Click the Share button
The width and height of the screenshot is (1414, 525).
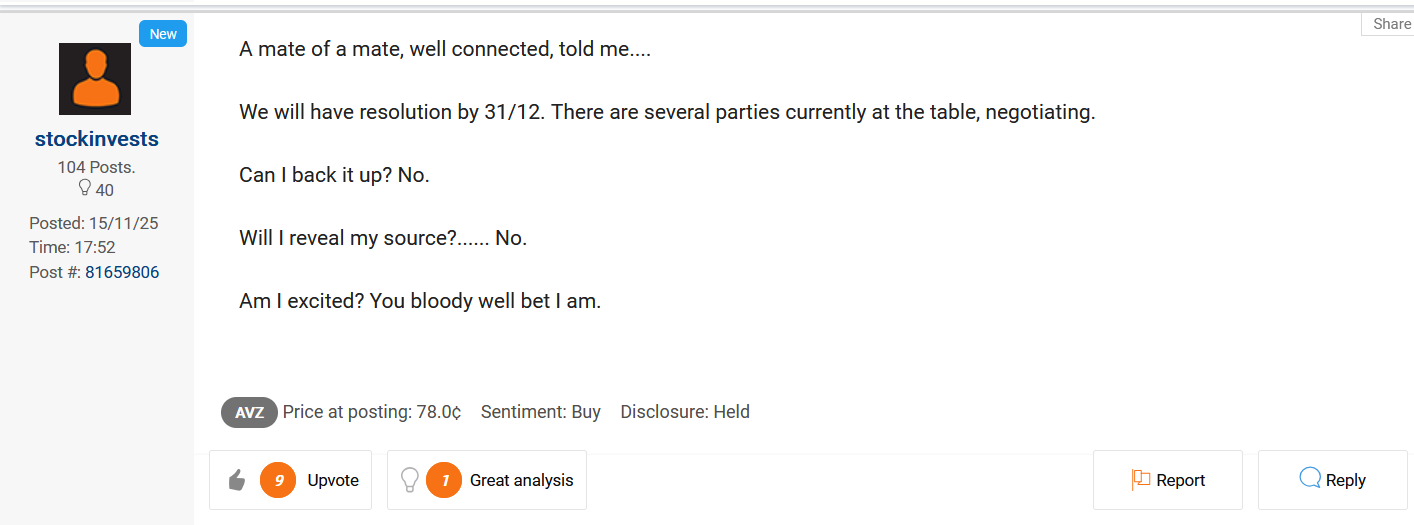coord(1391,24)
